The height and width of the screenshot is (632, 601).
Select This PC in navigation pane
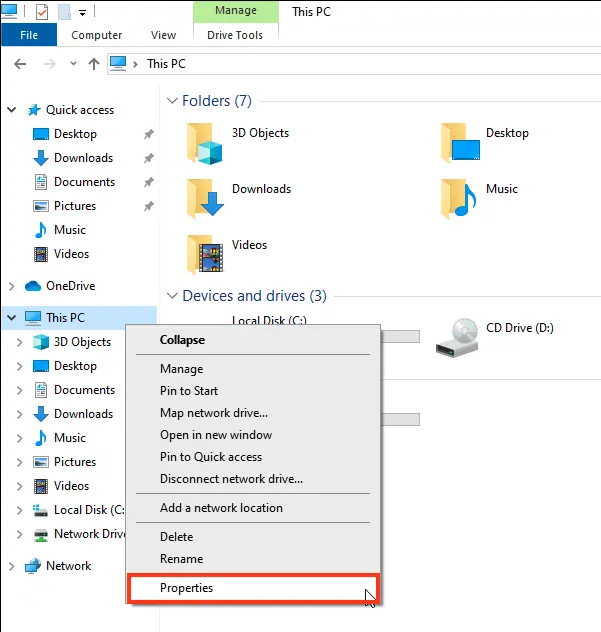[65, 318]
